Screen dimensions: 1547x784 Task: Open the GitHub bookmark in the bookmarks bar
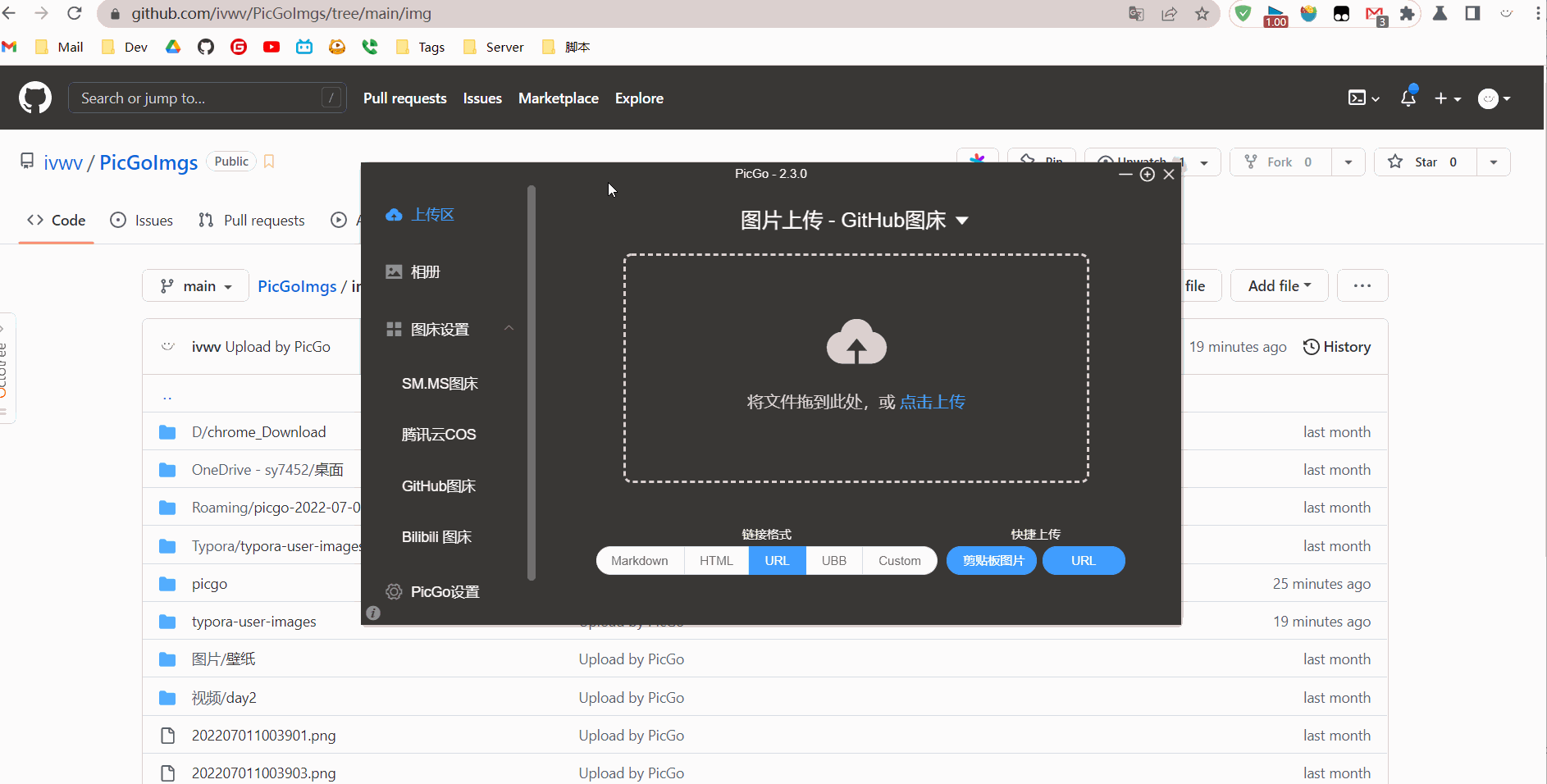click(206, 47)
